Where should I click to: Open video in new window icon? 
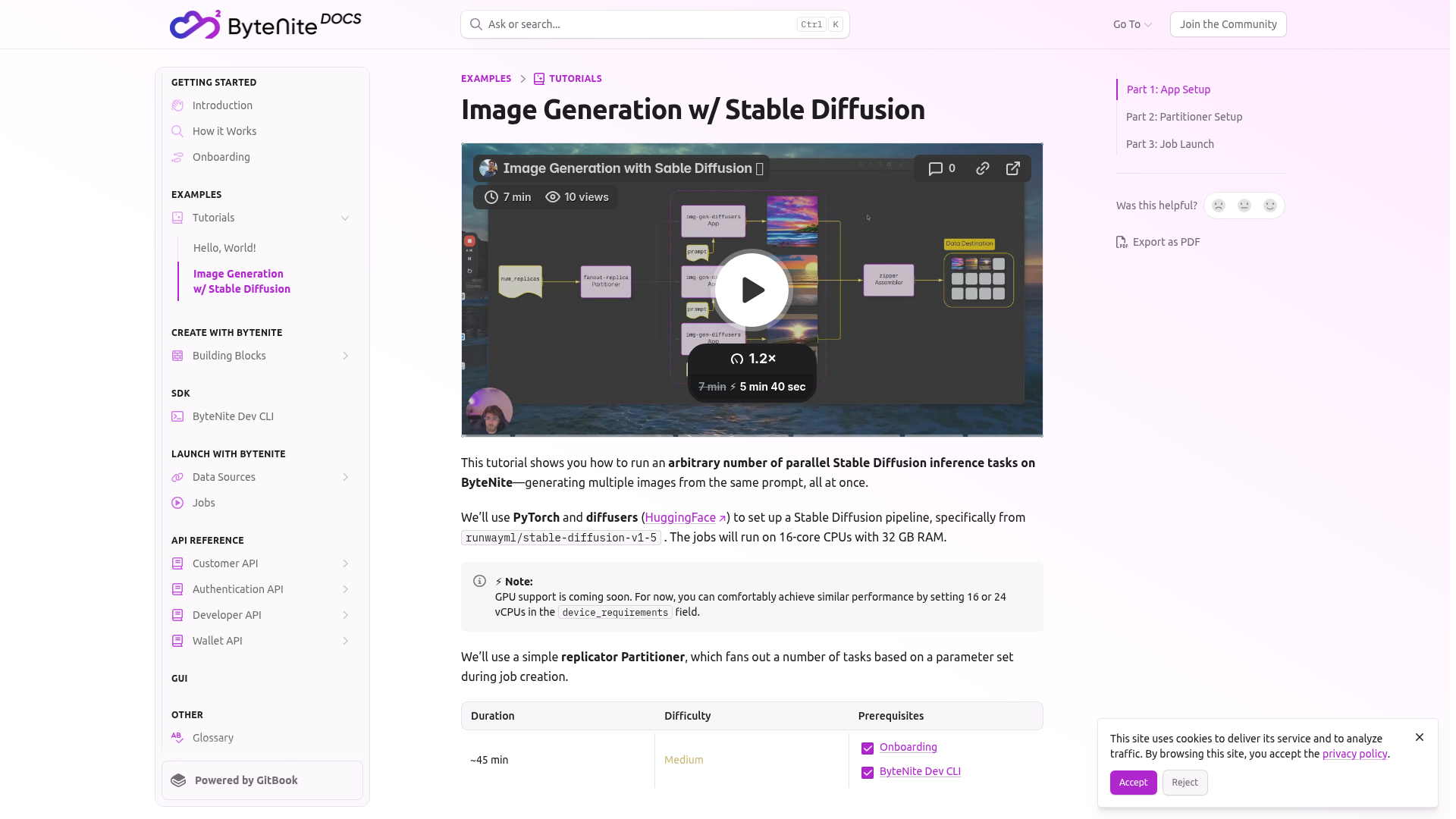pos(1013,168)
